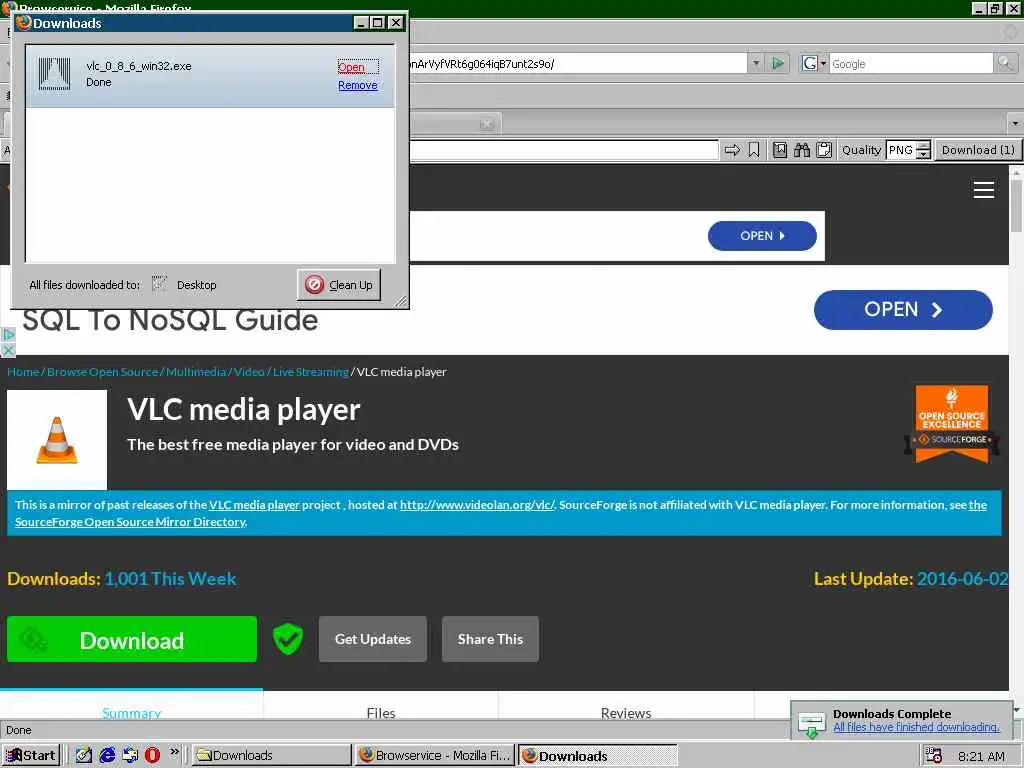Image resolution: width=1024 pixels, height=768 pixels.
Task: Decrease Quality with the spinner down arrow
Action: (923, 155)
